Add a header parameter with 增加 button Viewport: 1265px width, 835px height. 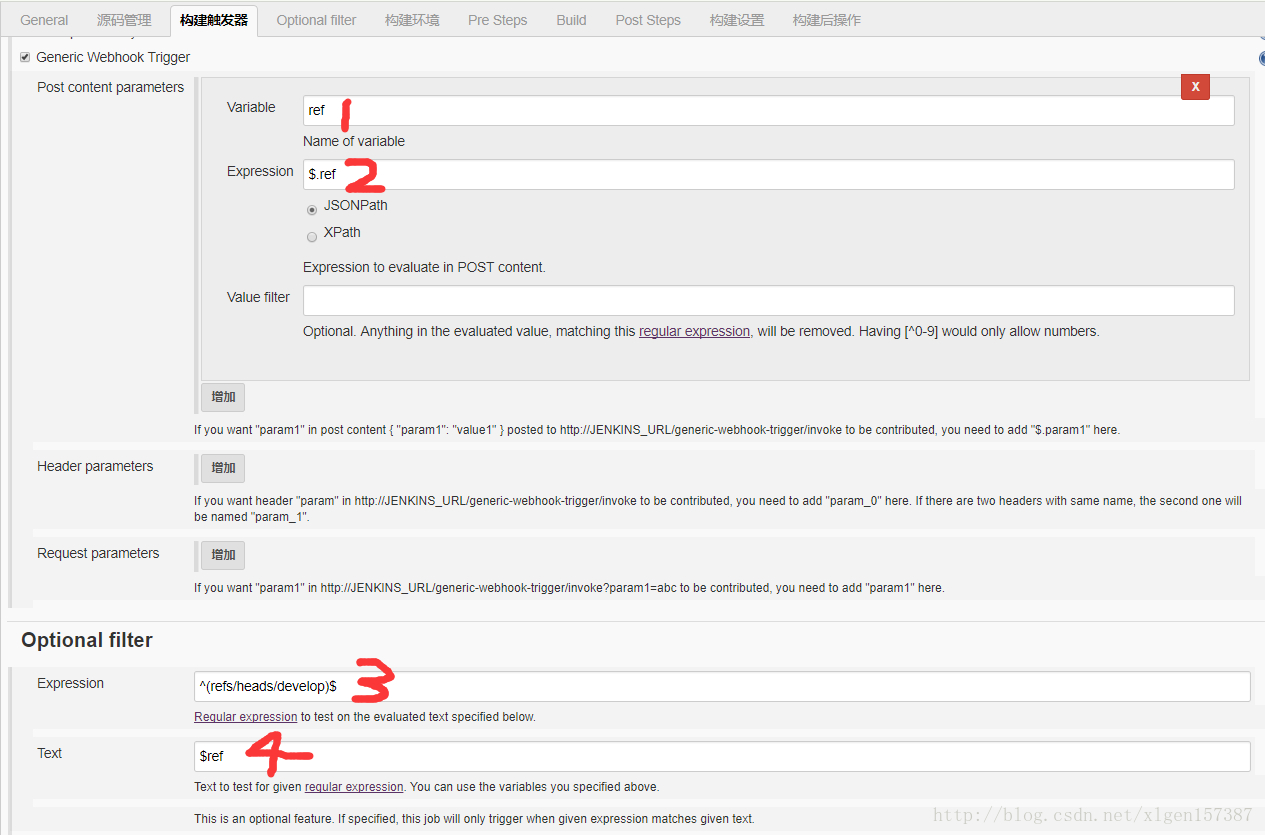point(223,468)
